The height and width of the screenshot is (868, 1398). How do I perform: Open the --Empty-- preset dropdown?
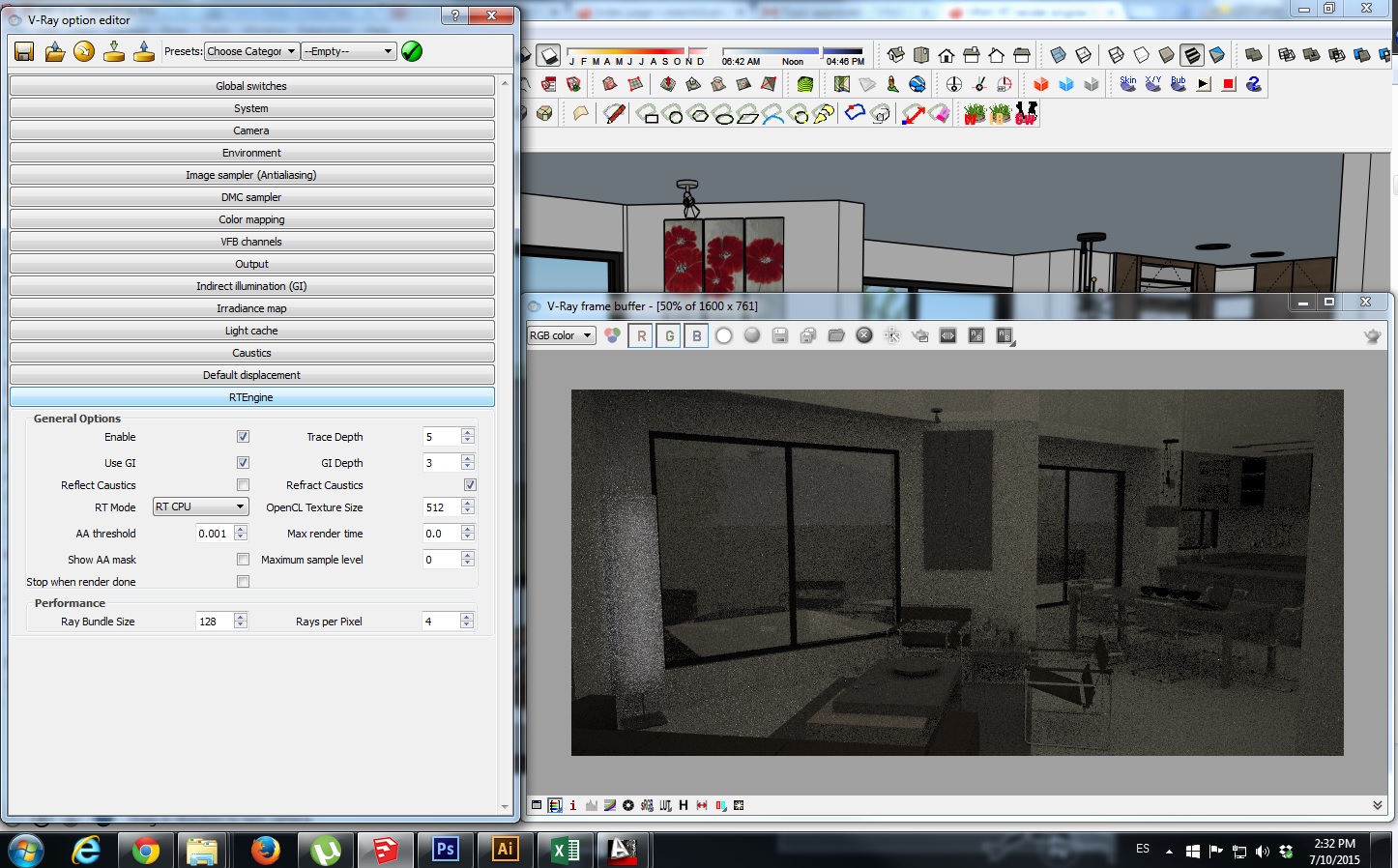point(349,51)
